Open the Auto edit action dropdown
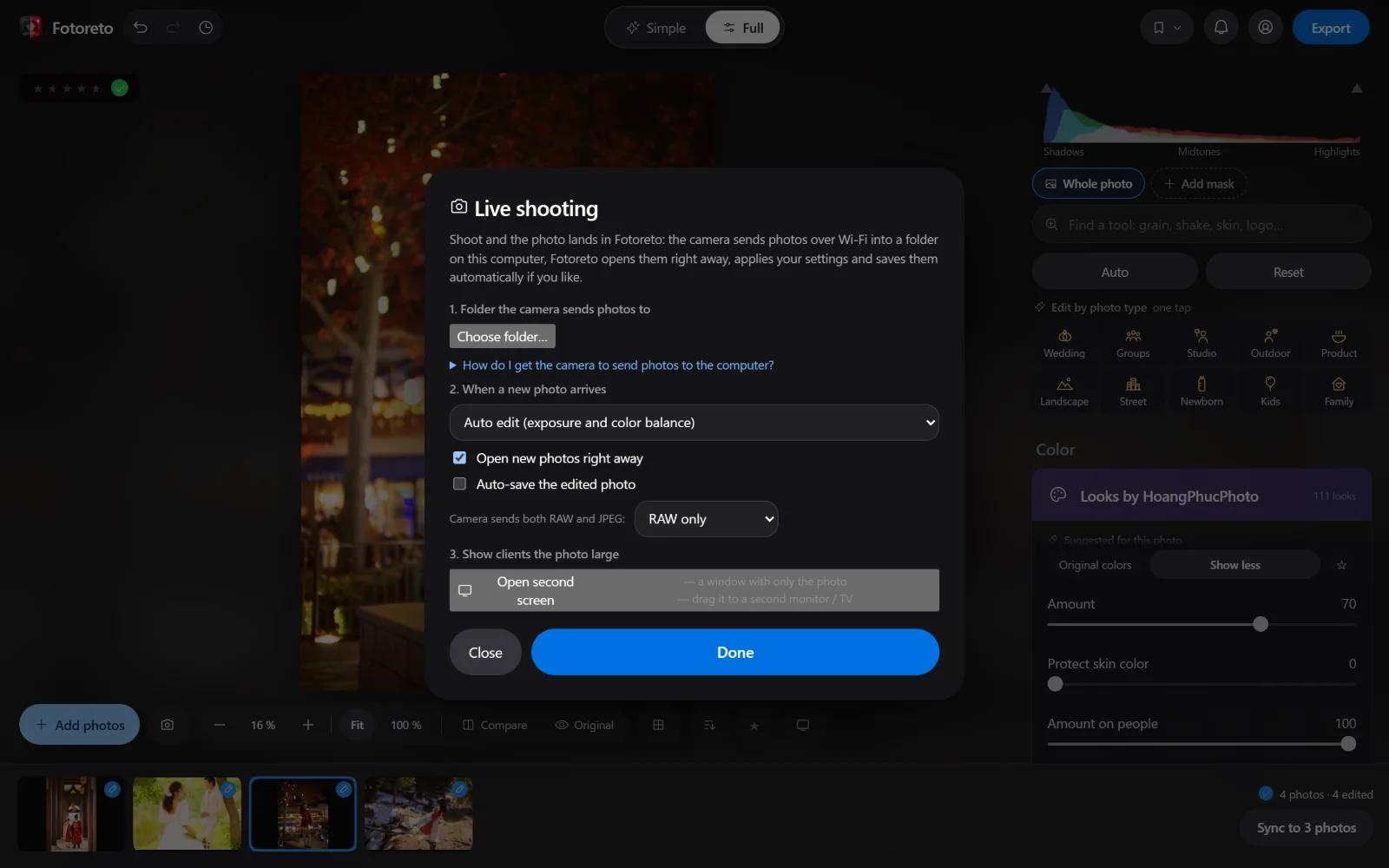This screenshot has height=868, width=1389. [694, 423]
